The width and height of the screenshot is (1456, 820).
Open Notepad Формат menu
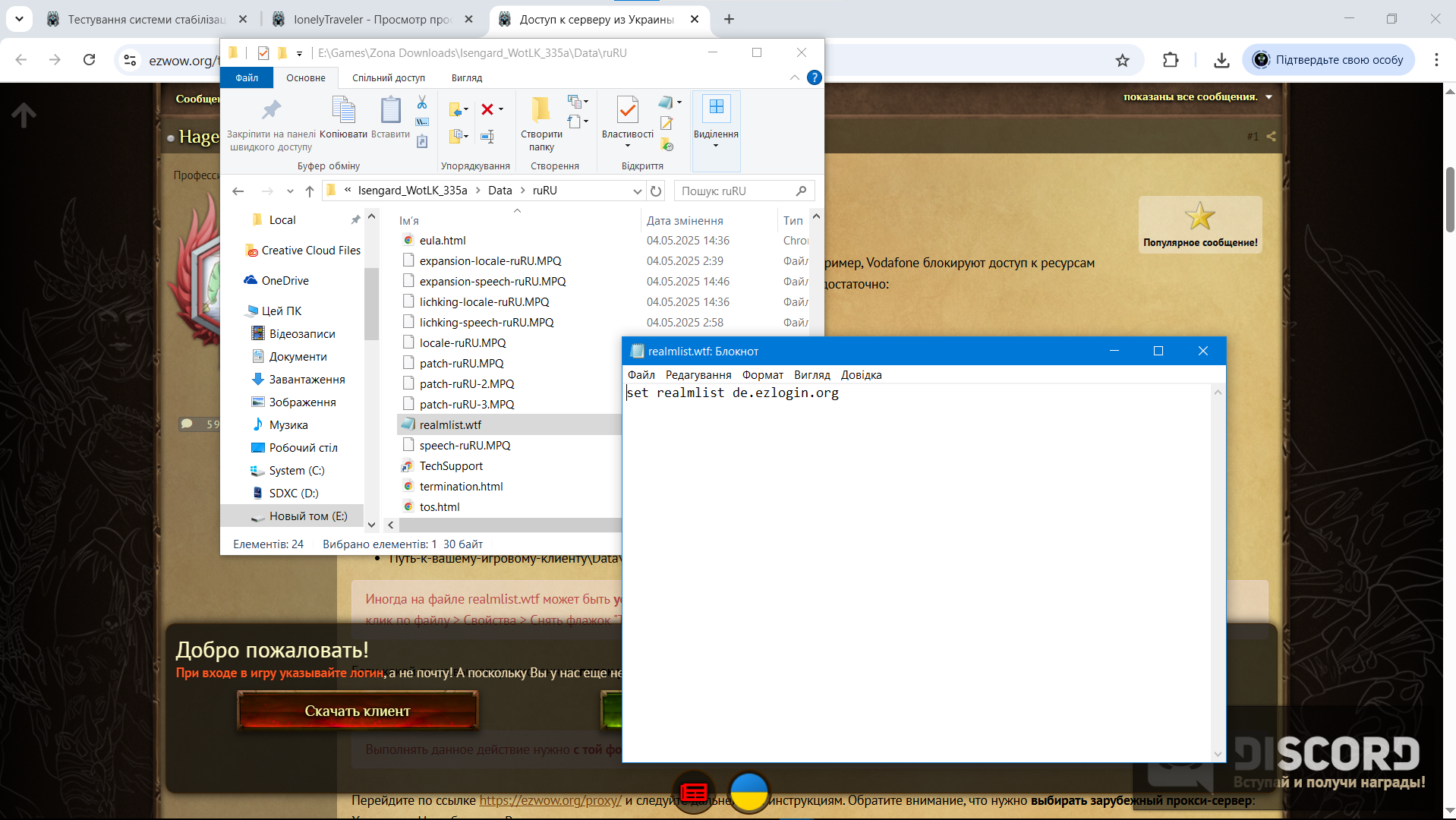pos(763,375)
